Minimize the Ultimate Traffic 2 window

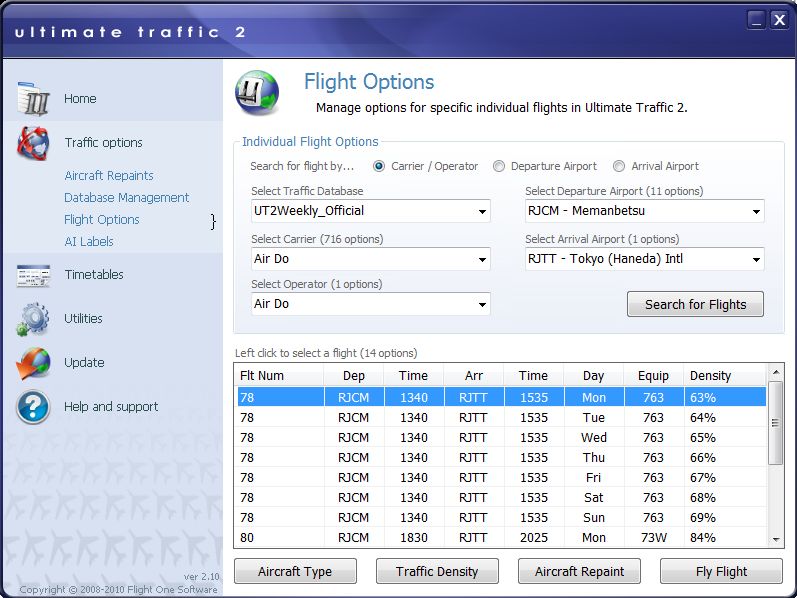point(756,20)
